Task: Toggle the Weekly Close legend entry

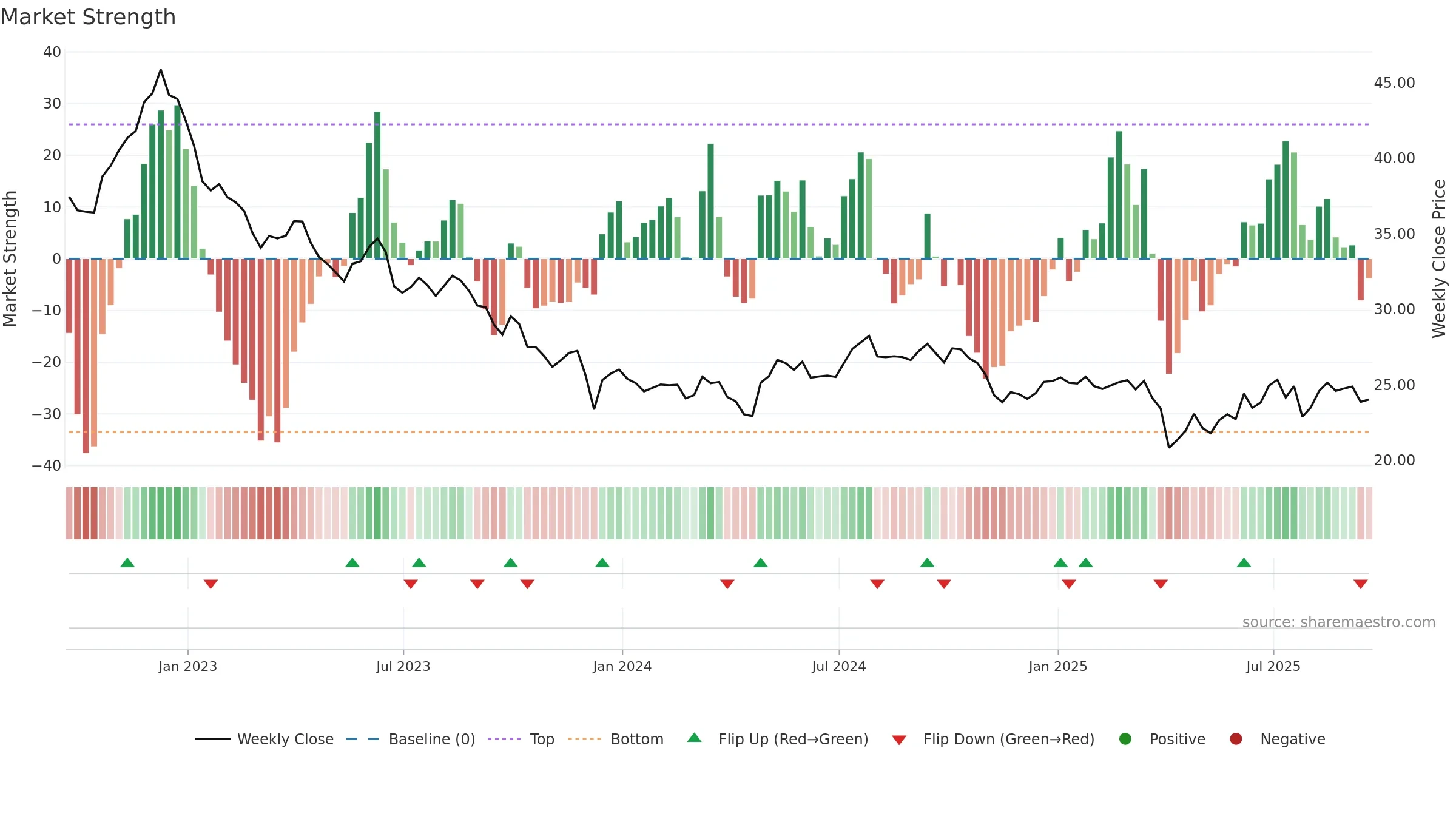Action: click(x=265, y=739)
